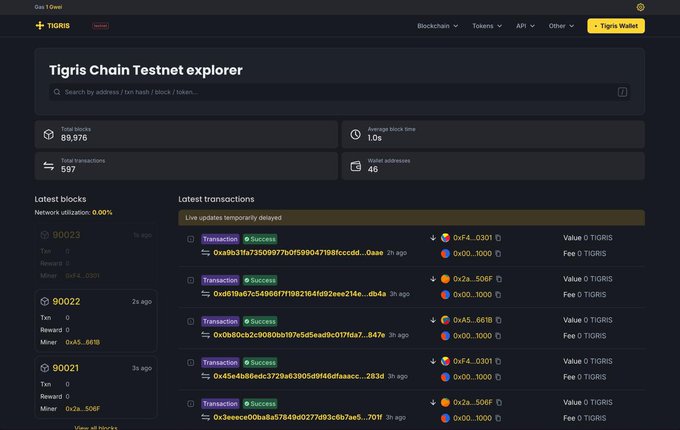Expand the Other dropdown menu
Viewport: 680px width, 430px height.
[x=561, y=26]
